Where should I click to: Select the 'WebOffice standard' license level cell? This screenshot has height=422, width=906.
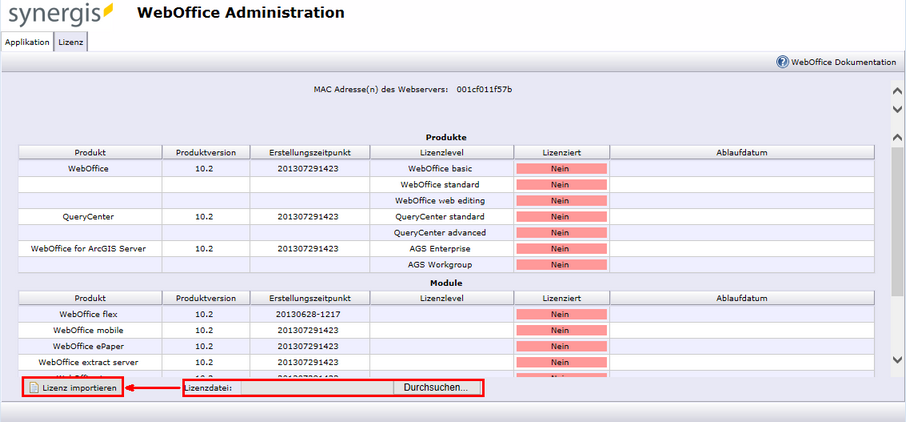(441, 184)
